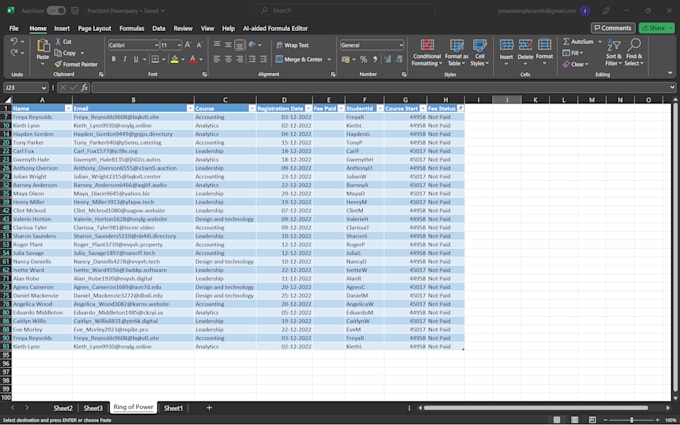This screenshot has height=425, width=680.
Task: Increase font size with the larger A
Action: point(188,45)
